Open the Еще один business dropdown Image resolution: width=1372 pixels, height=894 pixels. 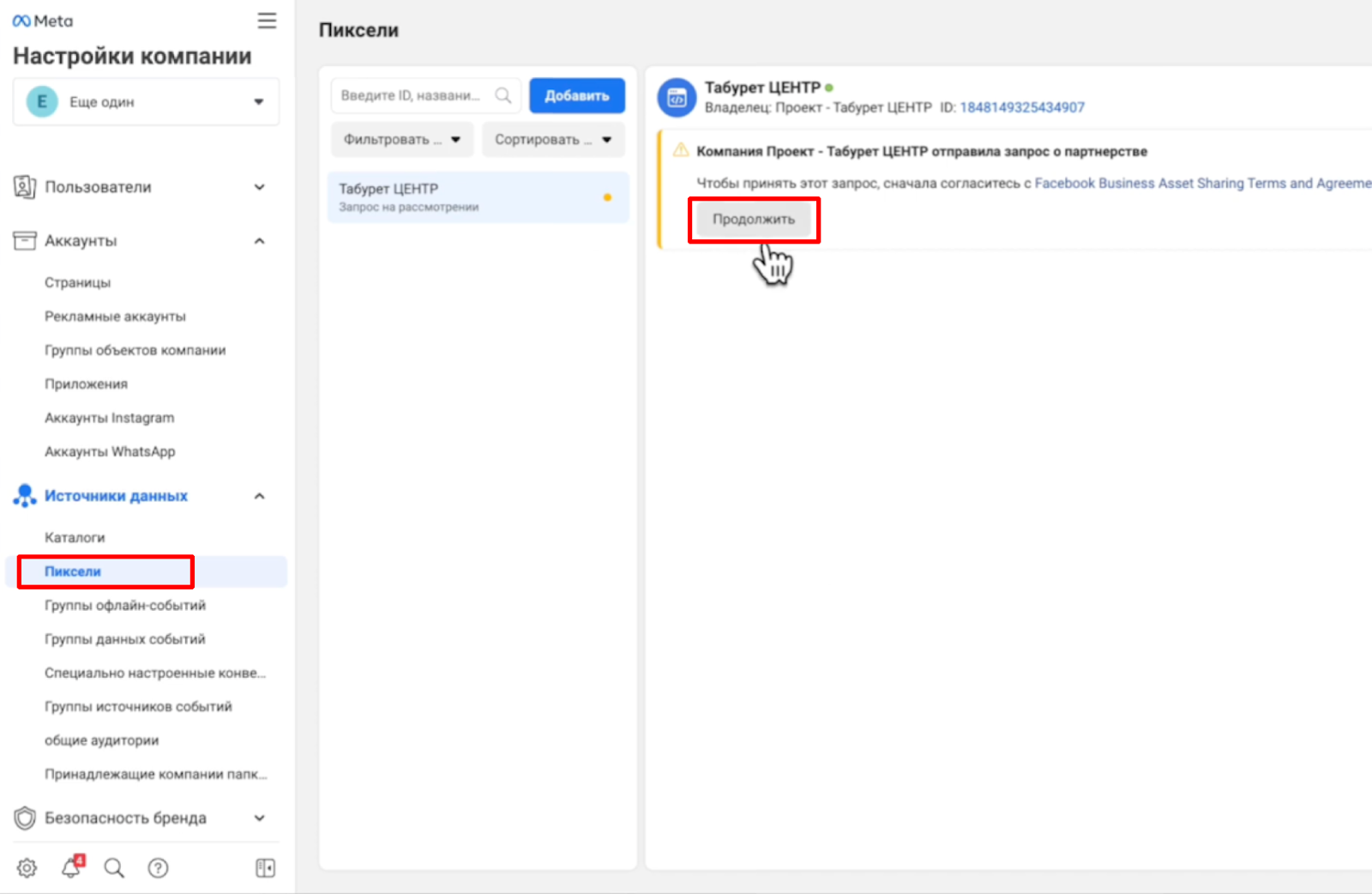(146, 102)
